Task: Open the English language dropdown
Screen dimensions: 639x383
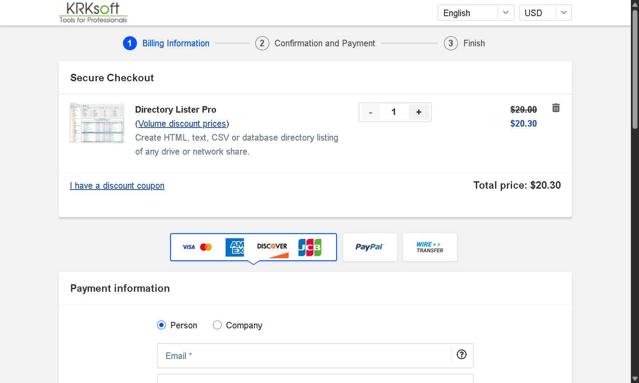Action: click(x=476, y=13)
